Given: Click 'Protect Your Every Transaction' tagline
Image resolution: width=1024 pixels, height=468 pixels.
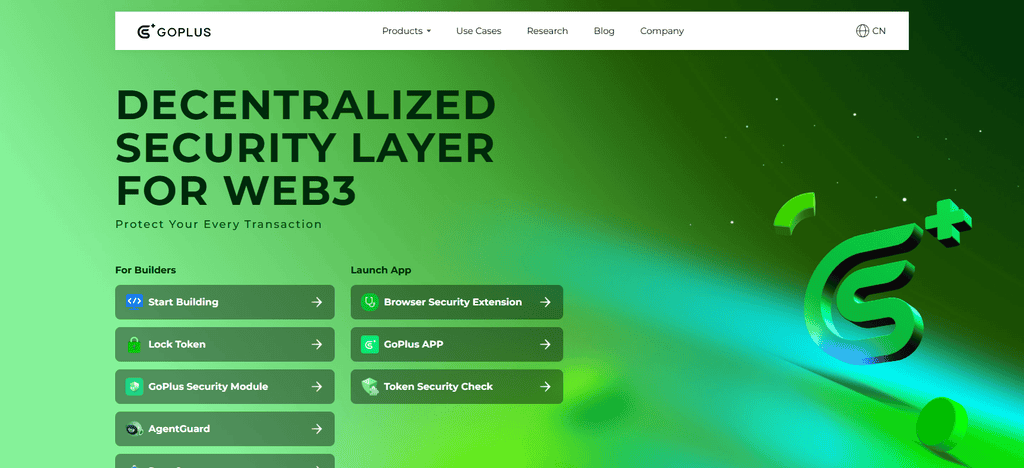Looking at the screenshot, I should [x=219, y=225].
